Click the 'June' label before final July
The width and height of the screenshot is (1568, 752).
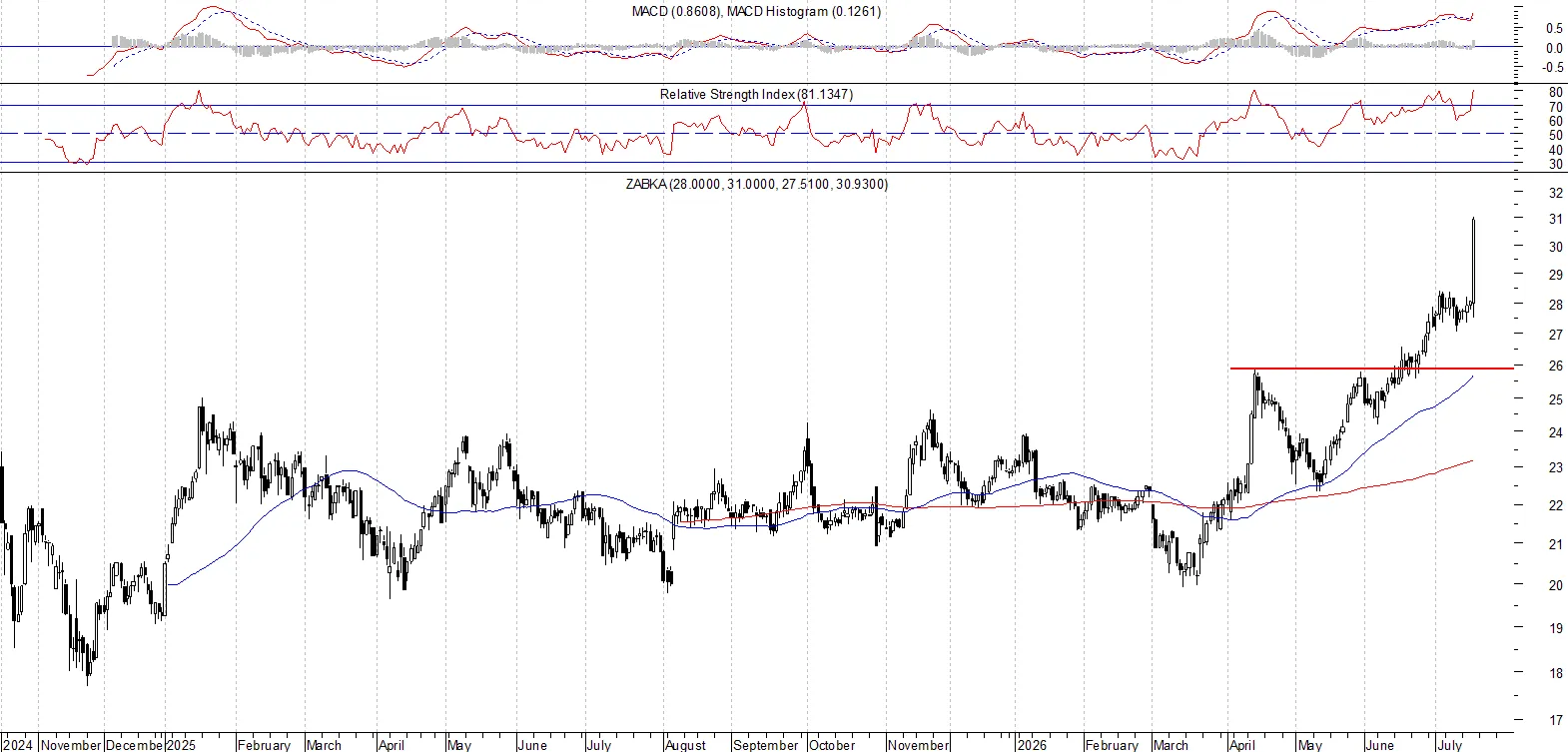click(1379, 745)
